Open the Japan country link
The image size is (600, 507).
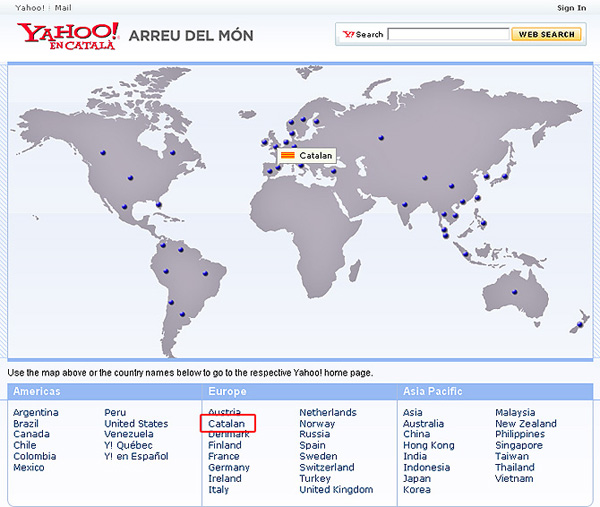[x=417, y=478]
